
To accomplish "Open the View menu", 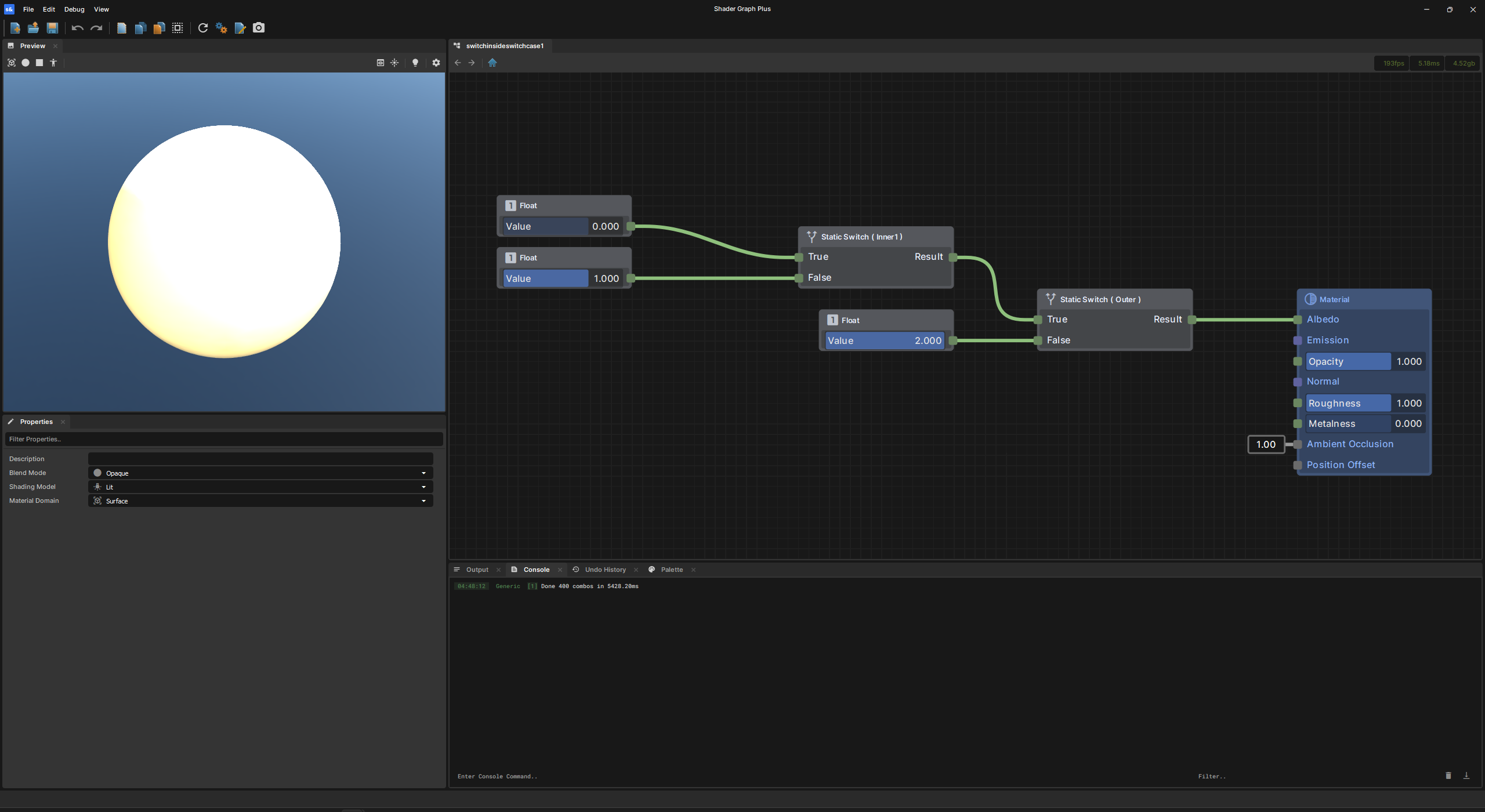I will 102,9.
